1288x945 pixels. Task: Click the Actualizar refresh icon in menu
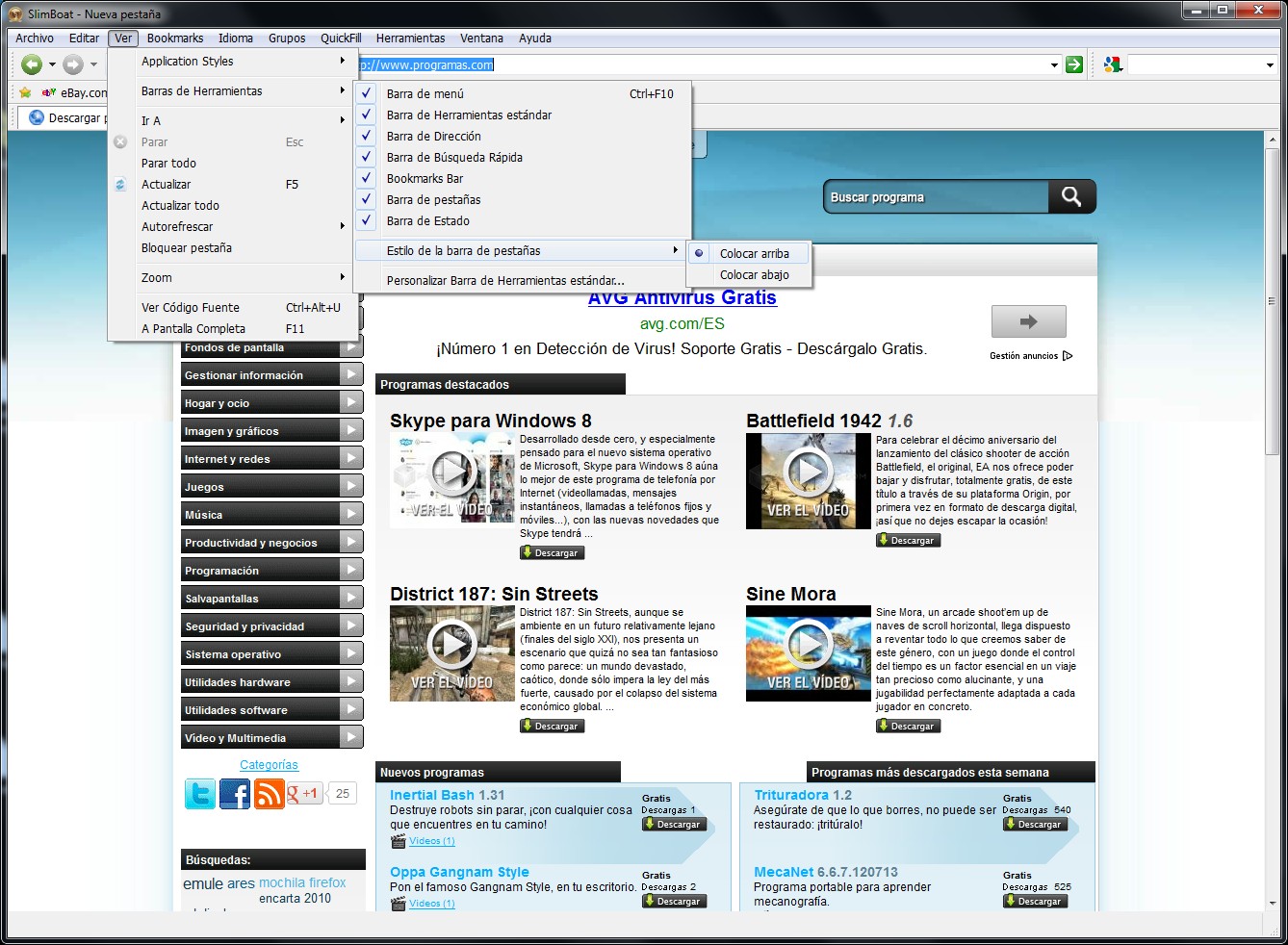pyautogui.click(x=120, y=184)
